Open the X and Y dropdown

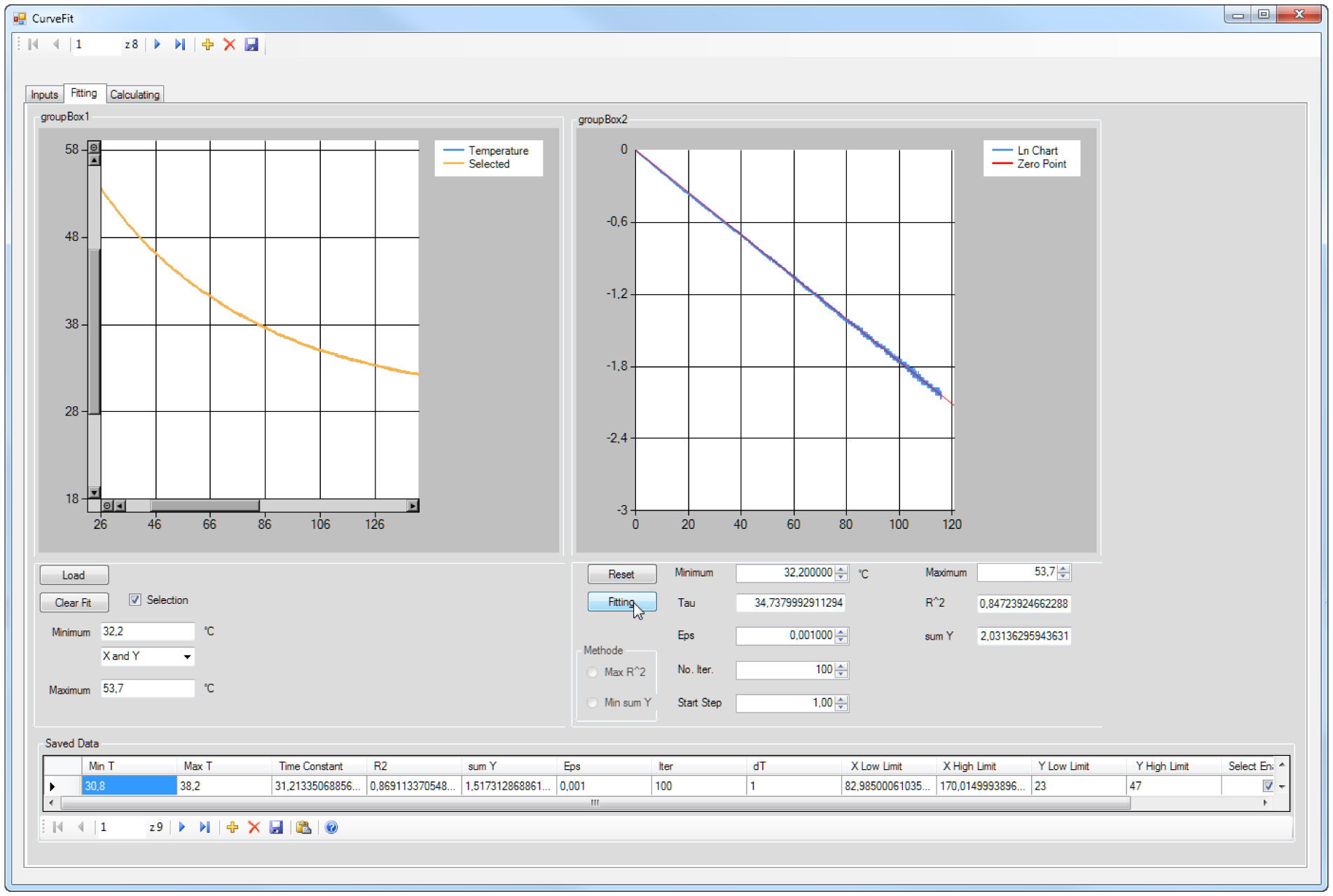tap(187, 657)
